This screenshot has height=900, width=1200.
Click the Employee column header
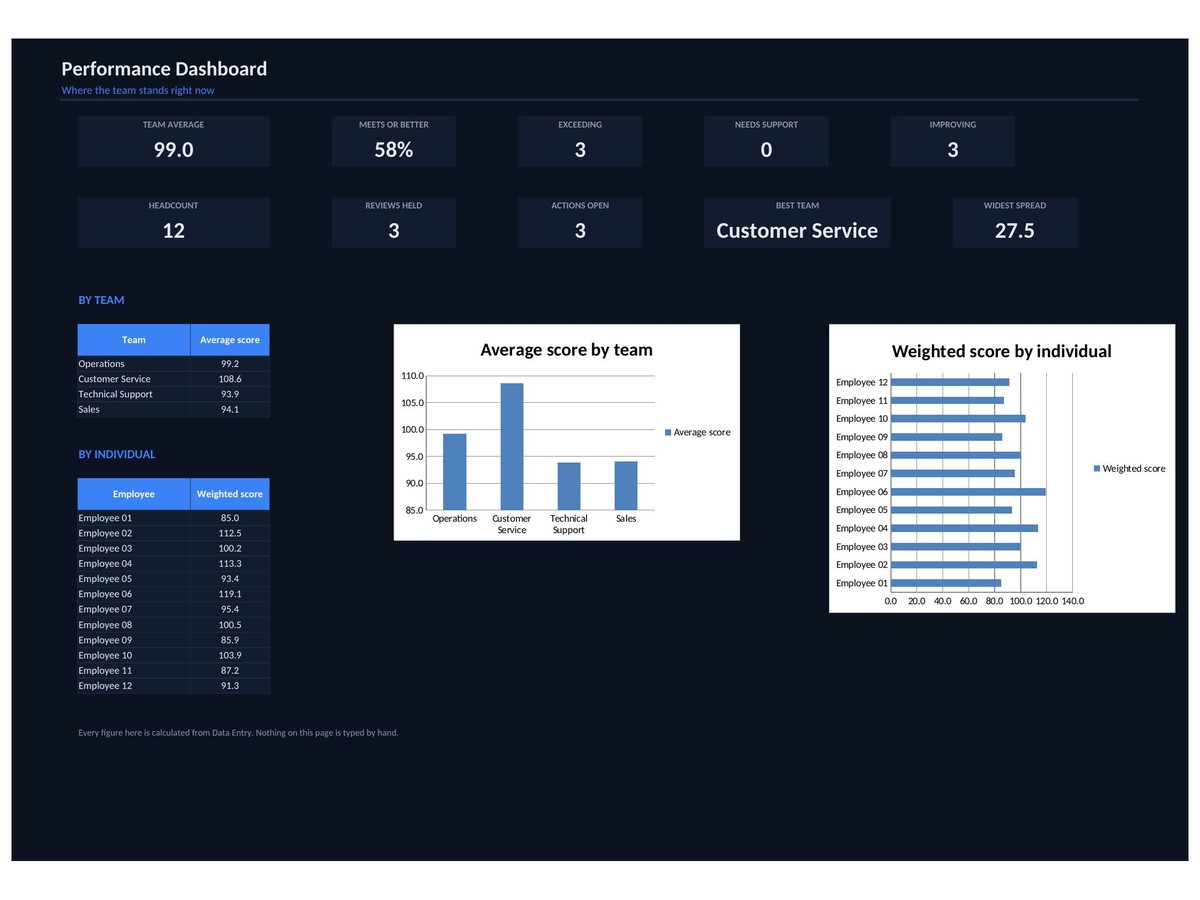134,494
